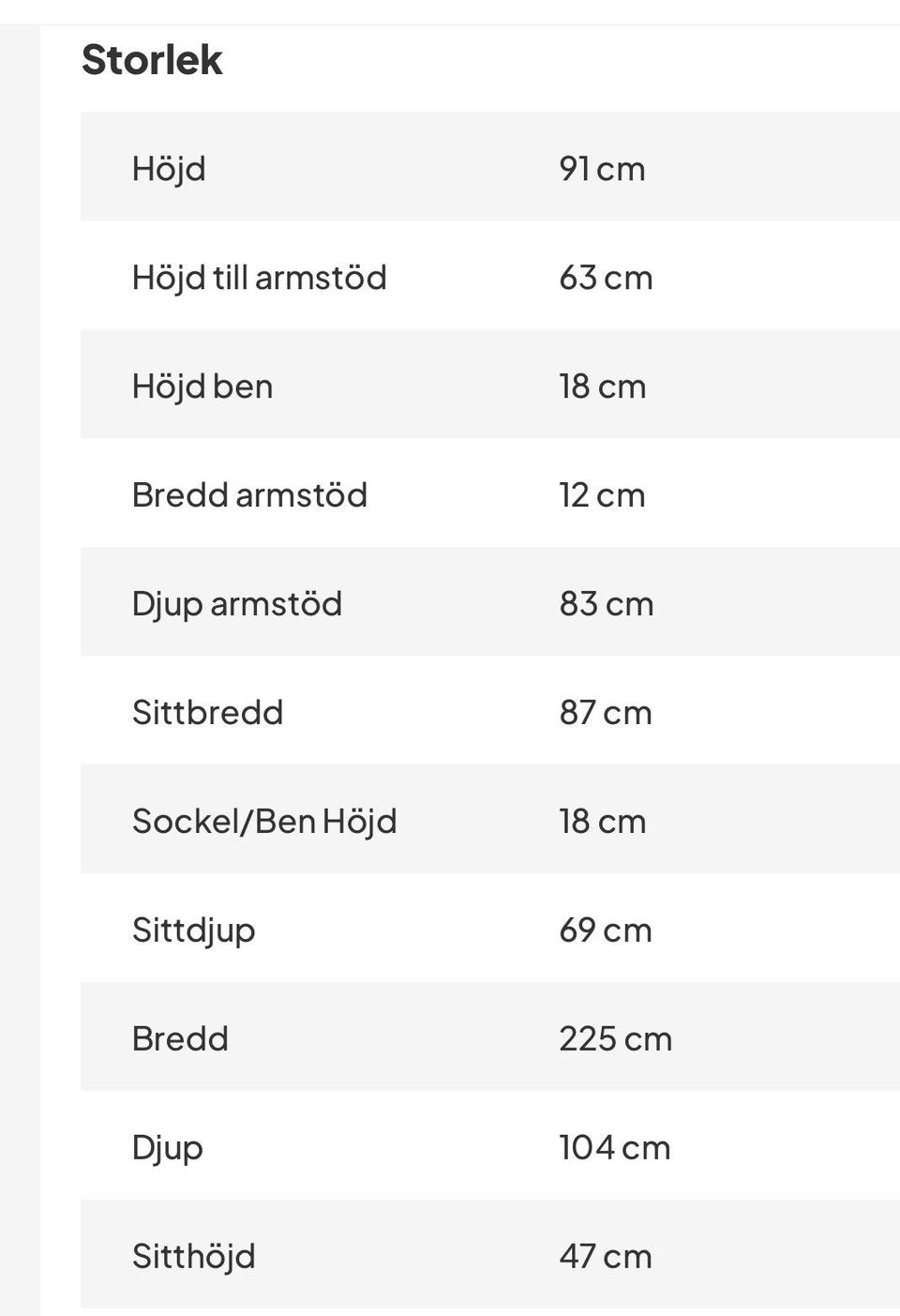This screenshot has width=900, height=1316.
Task: Select the 225 cm width value
Action: pyautogui.click(x=615, y=1039)
